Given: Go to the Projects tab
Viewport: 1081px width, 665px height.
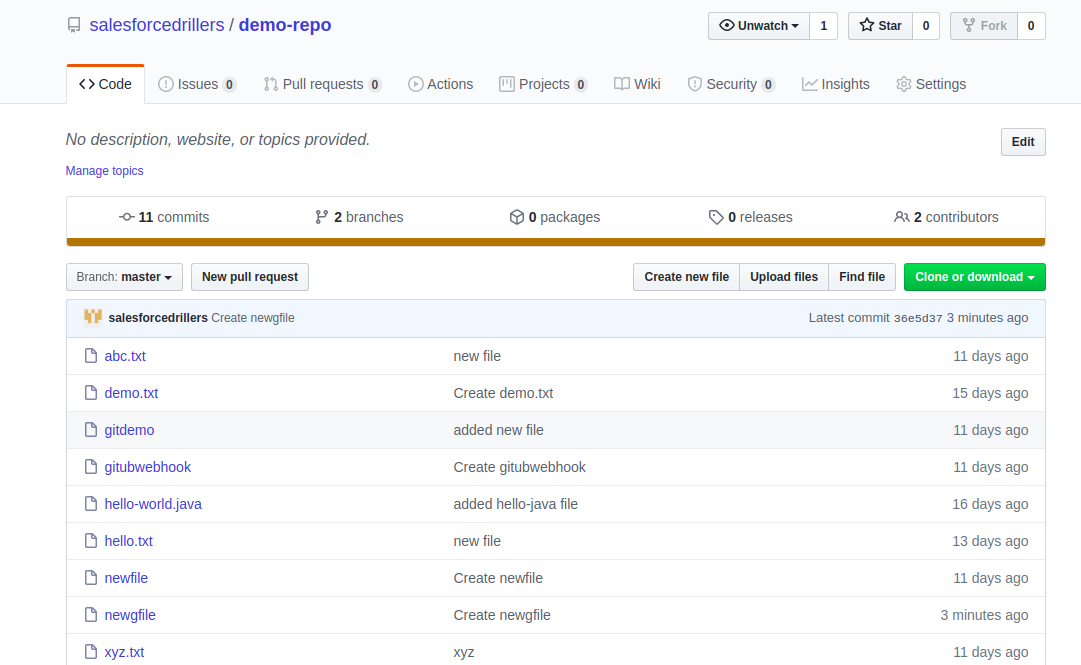Looking at the screenshot, I should pyautogui.click(x=543, y=84).
